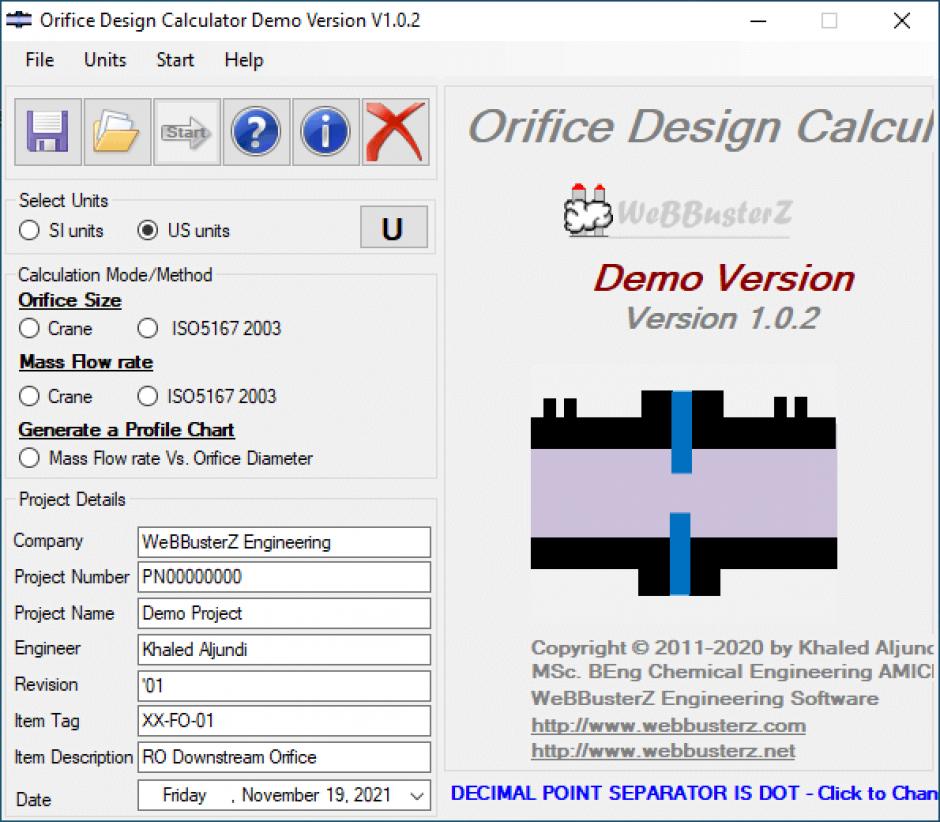Choose Crane method under Mass Flow rate

click(29, 396)
